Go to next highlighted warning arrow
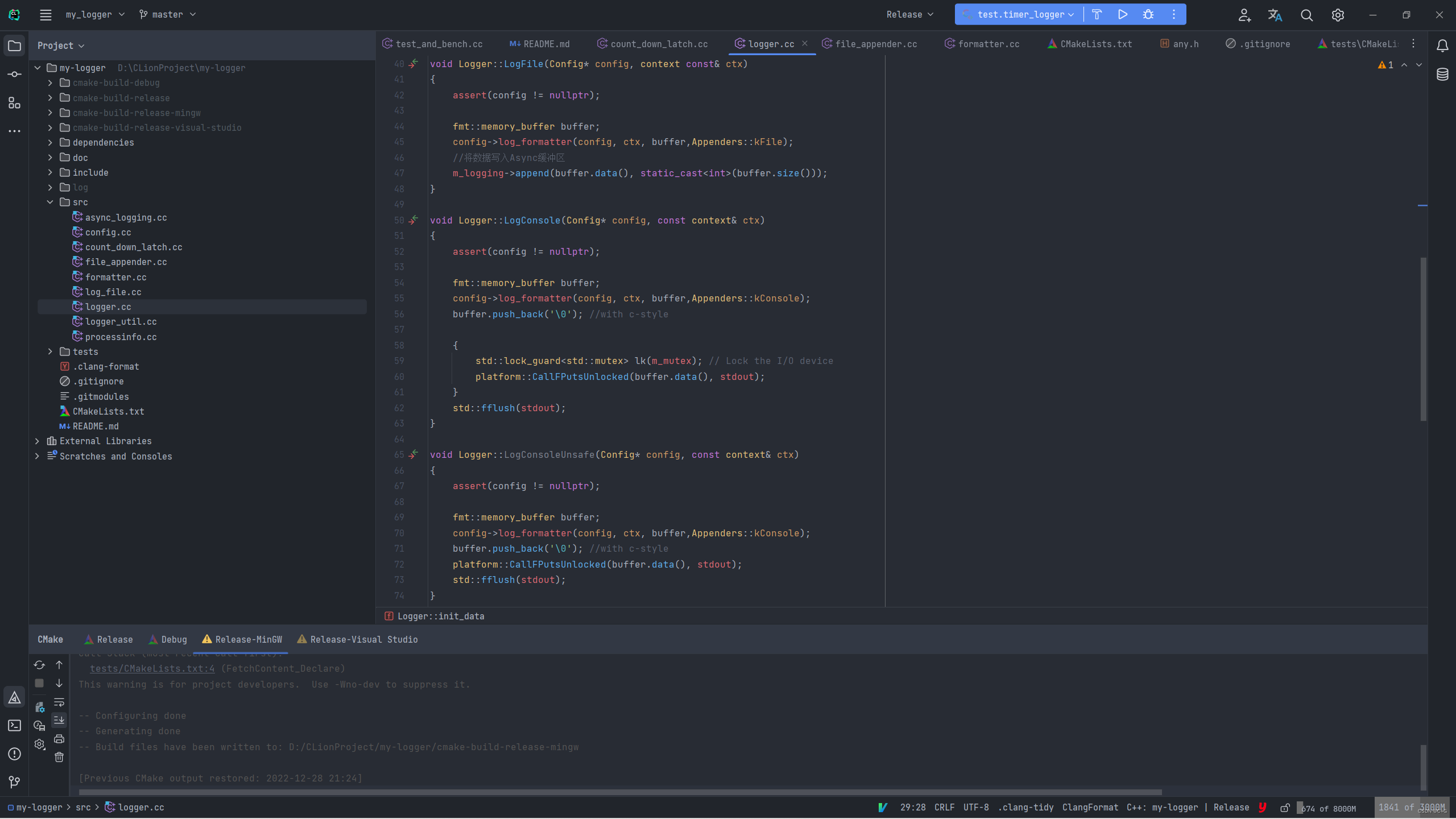Screen dimensions: 1456x819 coord(1419,65)
